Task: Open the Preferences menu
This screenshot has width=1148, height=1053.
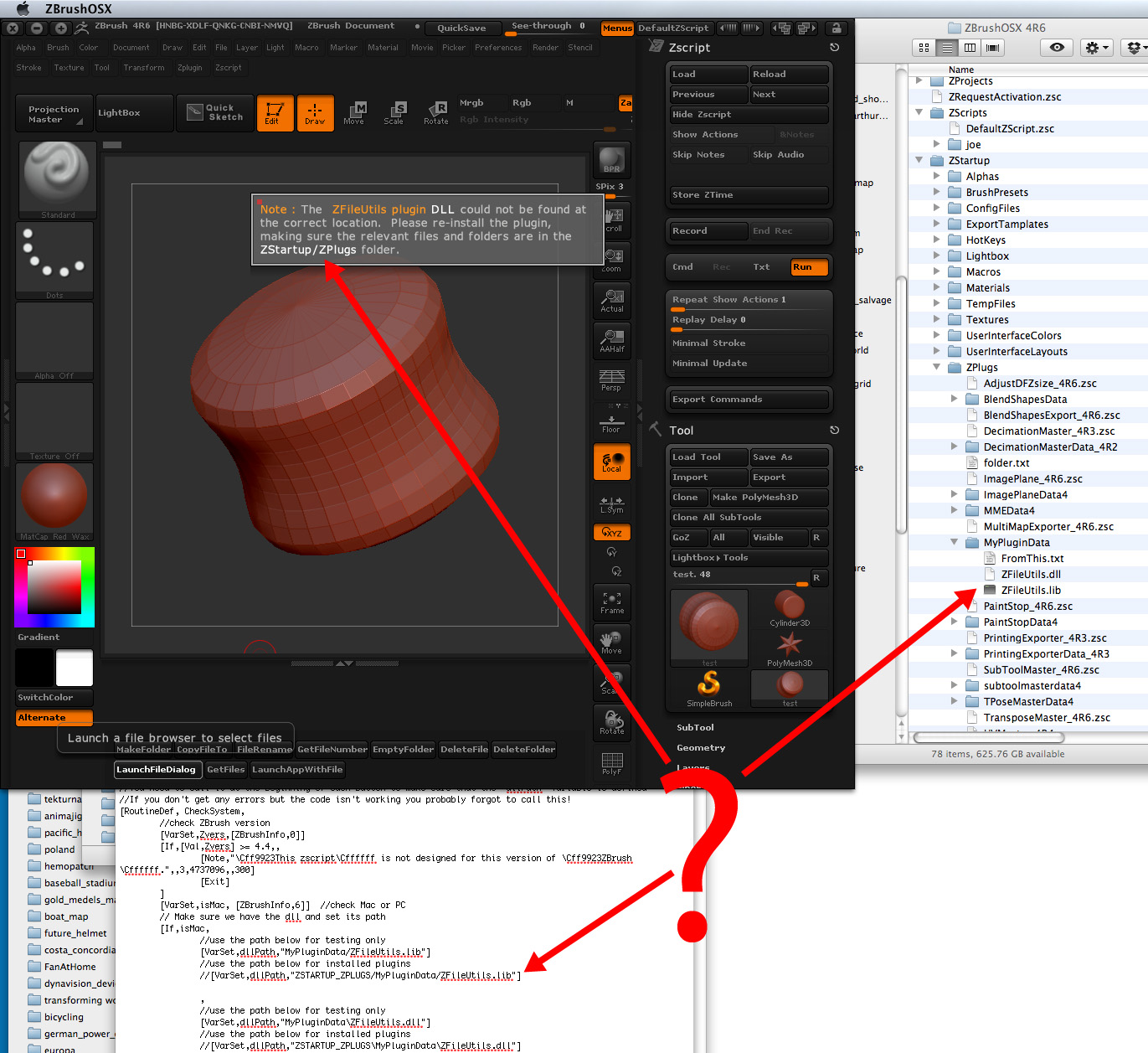Action: pyautogui.click(x=497, y=48)
